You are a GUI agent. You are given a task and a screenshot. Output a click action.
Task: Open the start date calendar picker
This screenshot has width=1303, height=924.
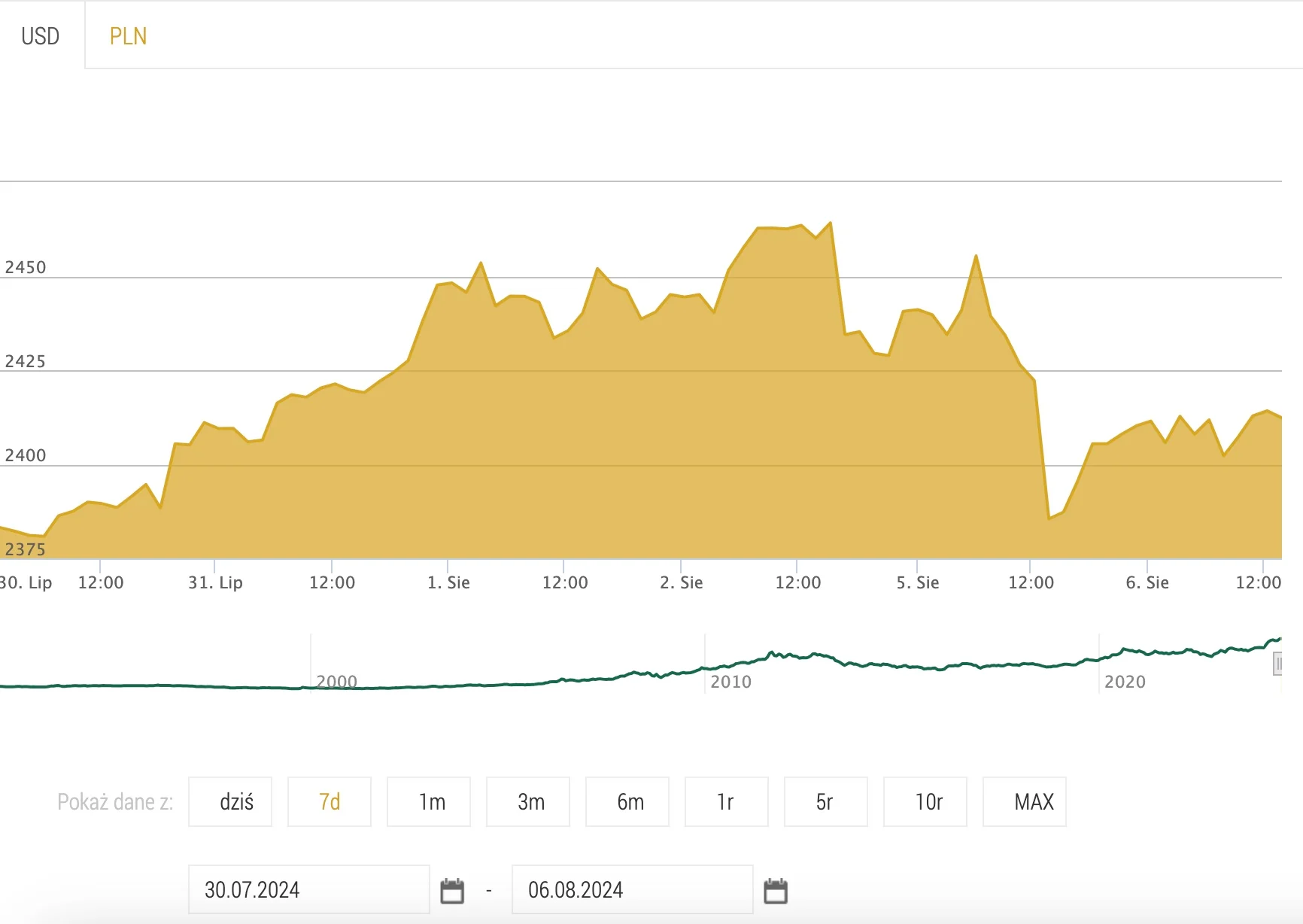tap(452, 890)
